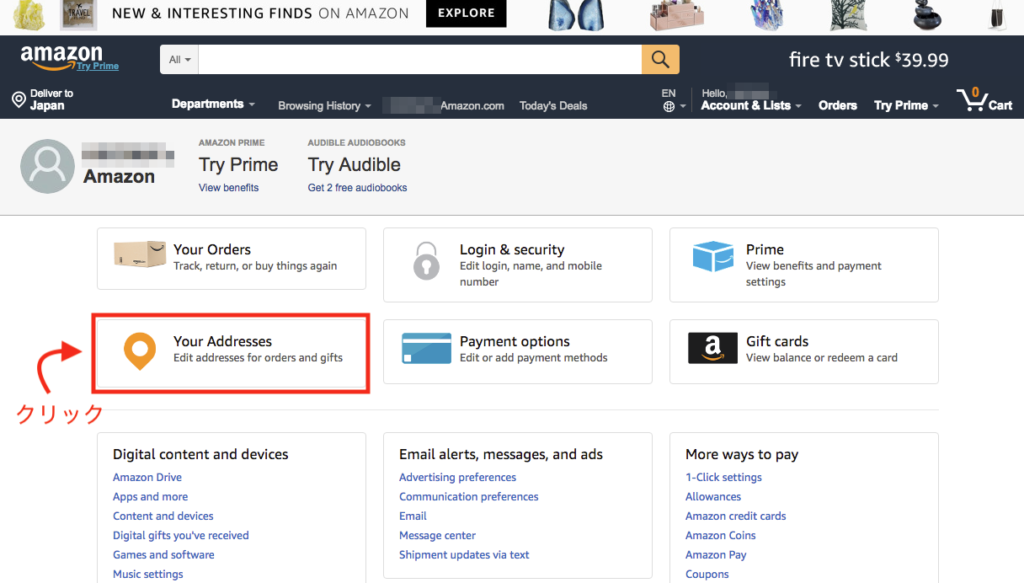Open Shipment updates via text link
Viewport: 1024px width, 583px height.
pos(464,555)
